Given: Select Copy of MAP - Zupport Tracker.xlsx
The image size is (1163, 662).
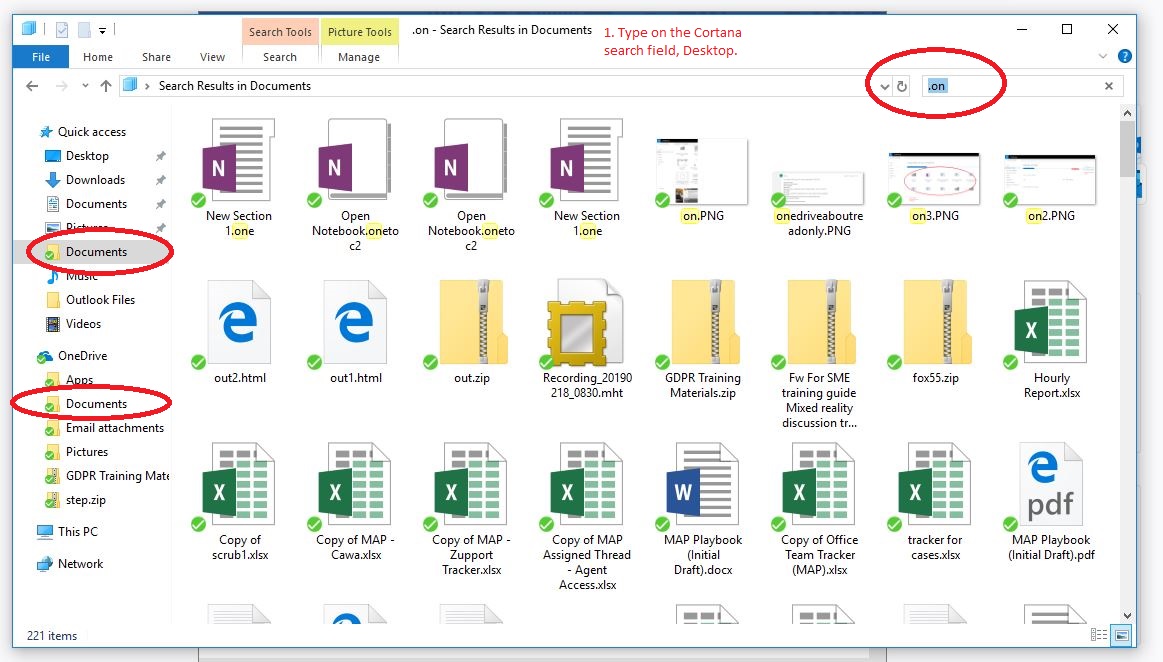Looking at the screenshot, I should point(472,509).
